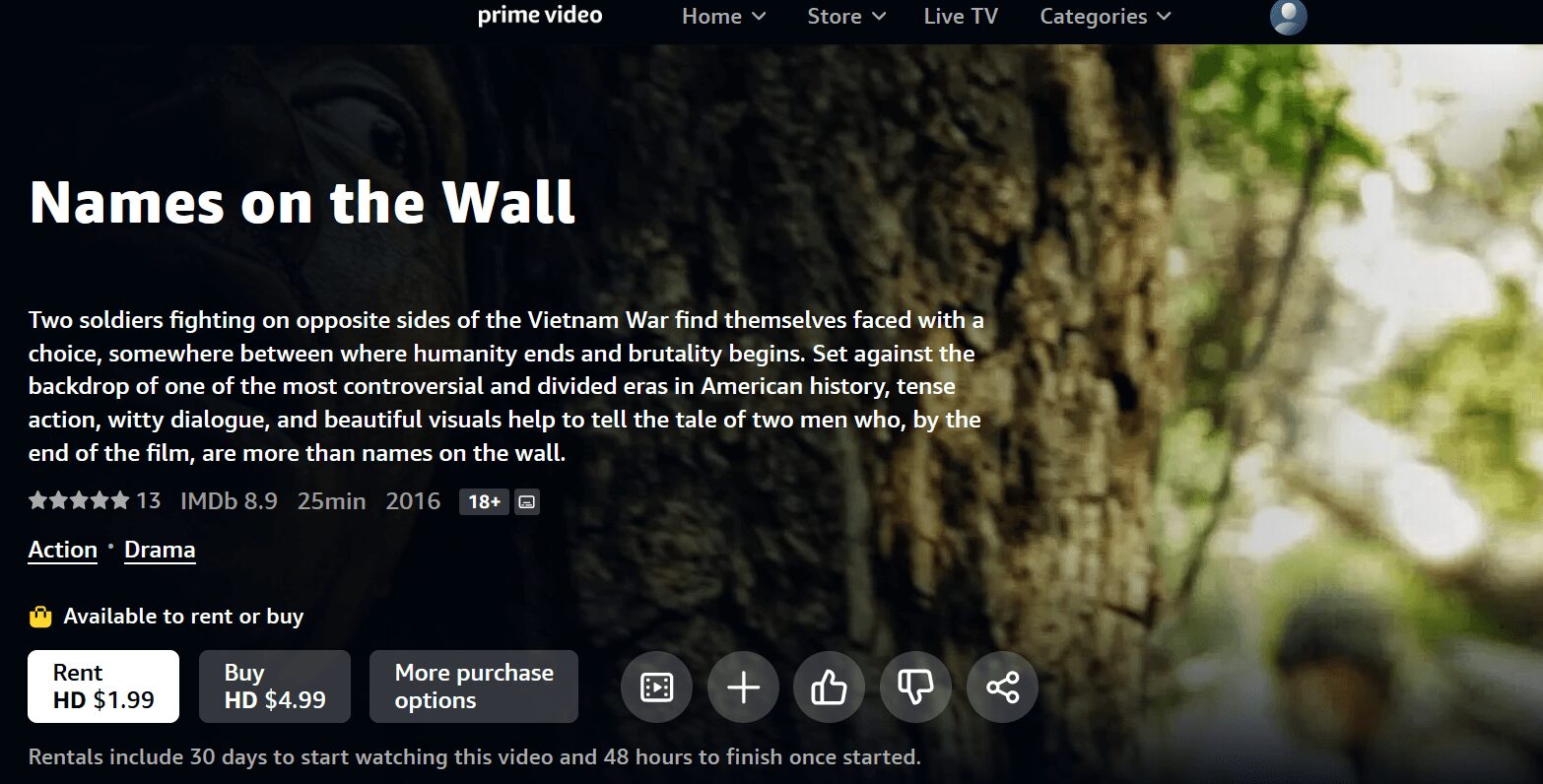Open the Share icon button
The height and width of the screenshot is (784, 1543).
pyautogui.click(x=1002, y=686)
